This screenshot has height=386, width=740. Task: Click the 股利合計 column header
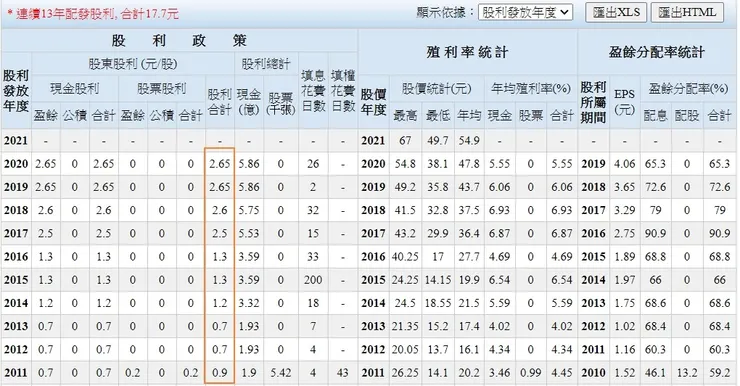pos(219,102)
